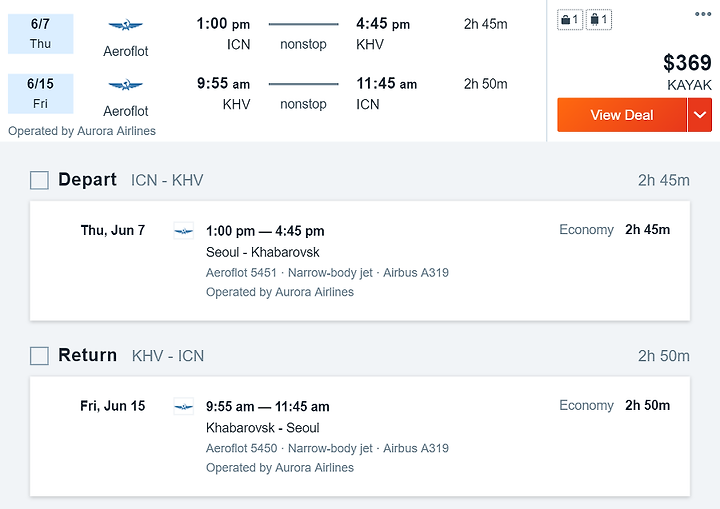Open the three-dot more options menu

[703, 14]
